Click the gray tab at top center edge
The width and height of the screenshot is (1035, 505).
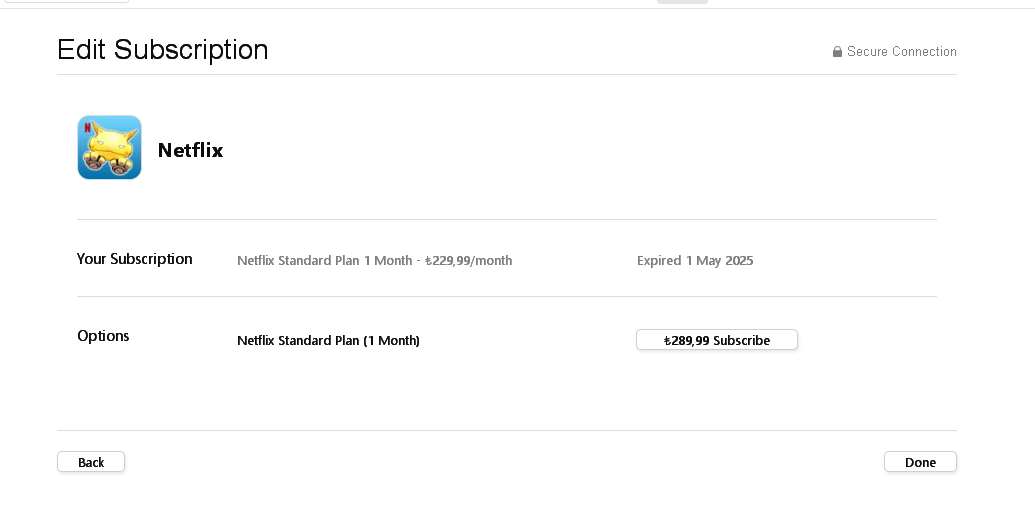tap(682, 1)
